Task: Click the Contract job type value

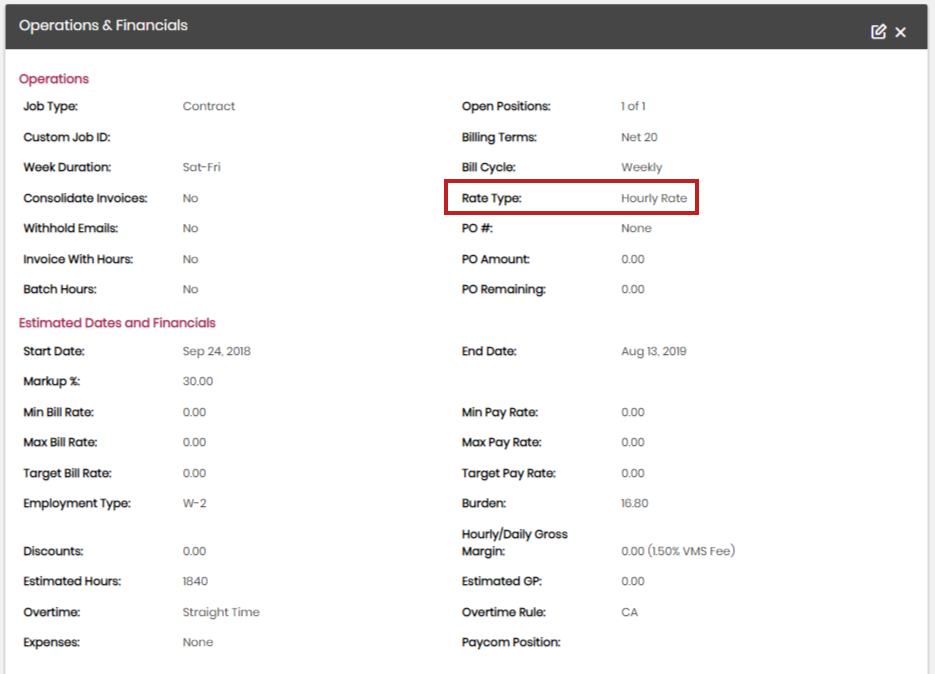Action: pyautogui.click(x=209, y=106)
